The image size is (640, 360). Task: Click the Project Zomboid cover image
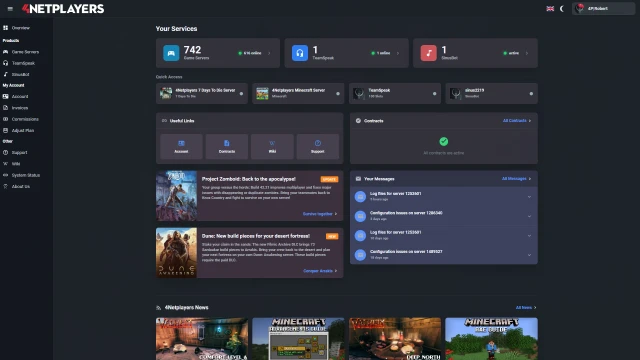pyautogui.click(x=176, y=196)
